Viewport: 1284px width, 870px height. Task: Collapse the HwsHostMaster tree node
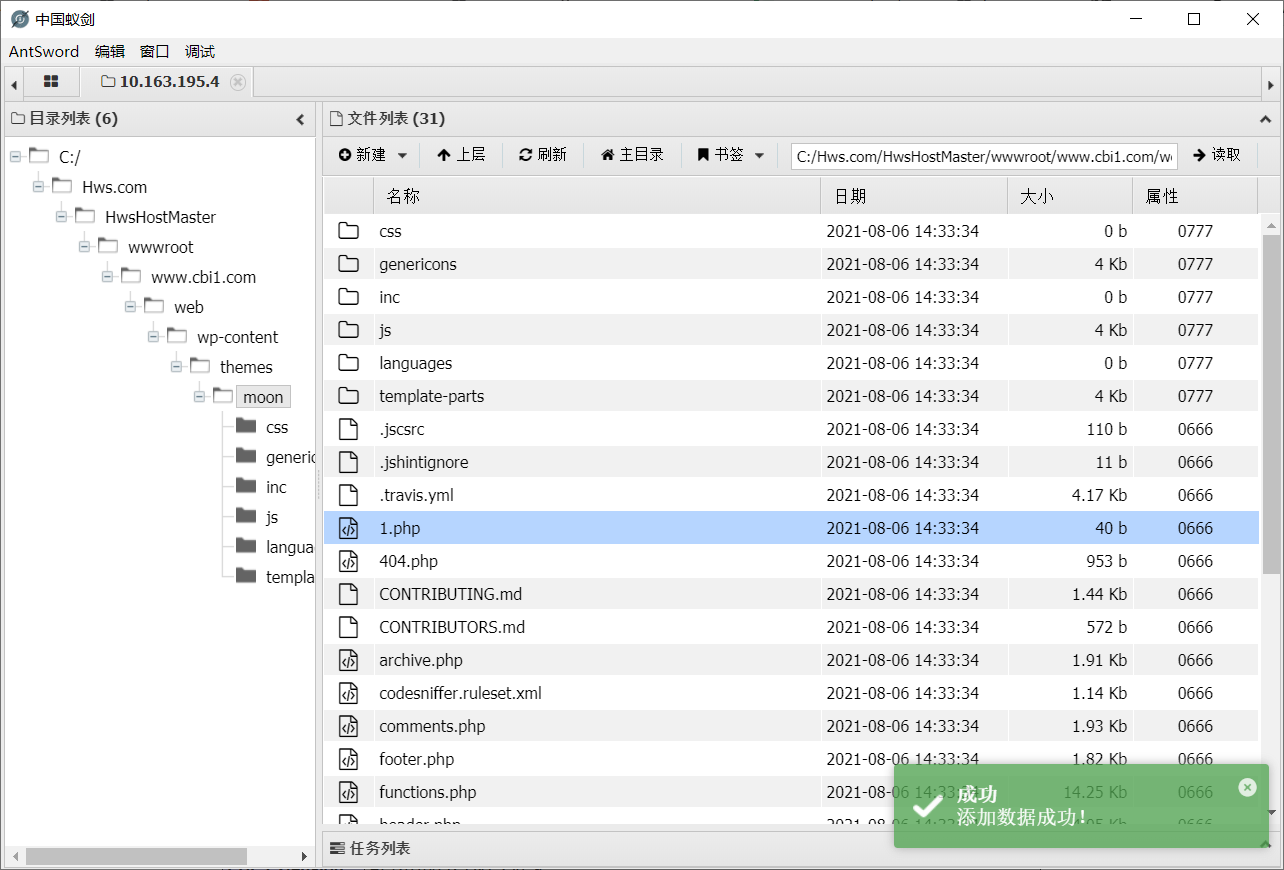(62, 217)
